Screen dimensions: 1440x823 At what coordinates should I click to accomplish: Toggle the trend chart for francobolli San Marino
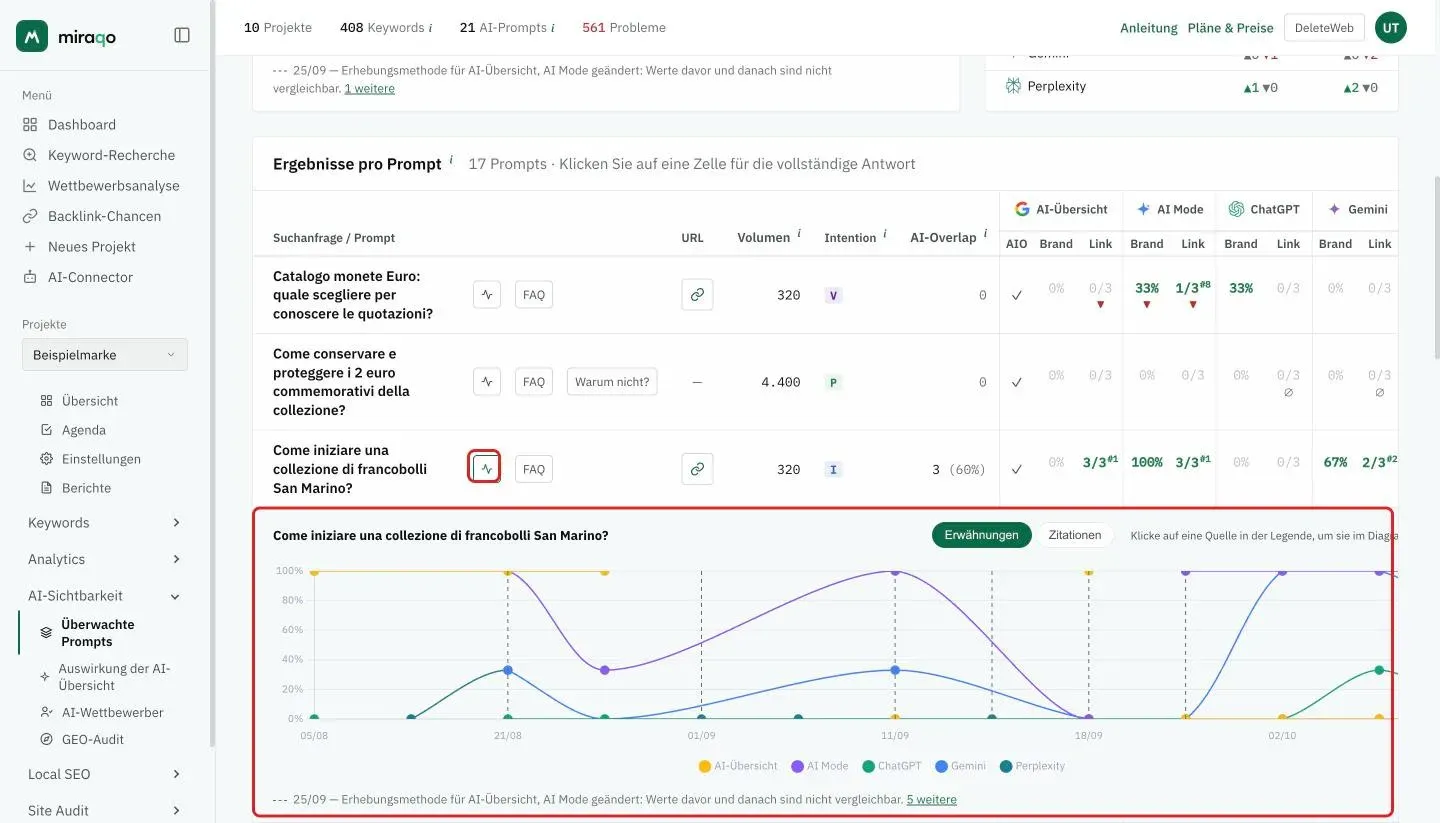click(485, 468)
